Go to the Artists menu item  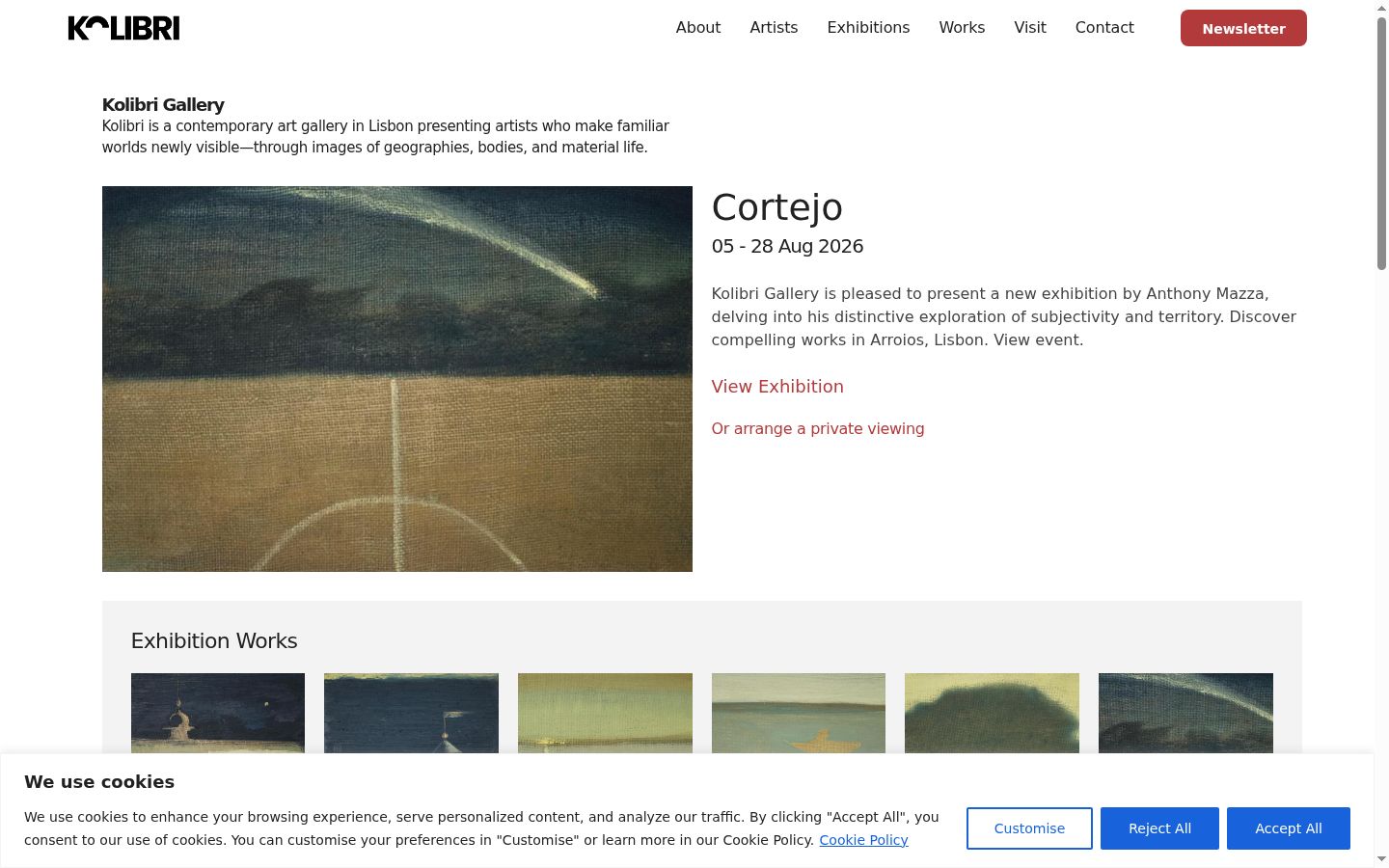click(x=774, y=28)
